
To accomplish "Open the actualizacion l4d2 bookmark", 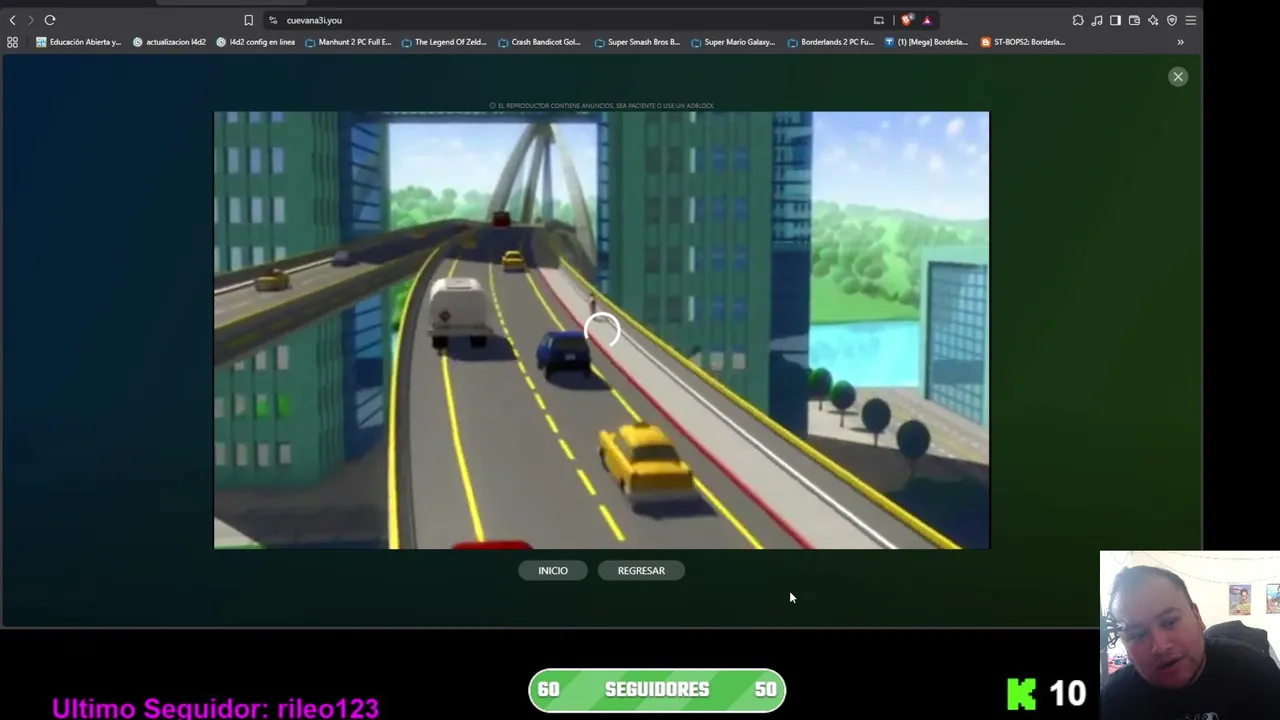I will (169, 42).
